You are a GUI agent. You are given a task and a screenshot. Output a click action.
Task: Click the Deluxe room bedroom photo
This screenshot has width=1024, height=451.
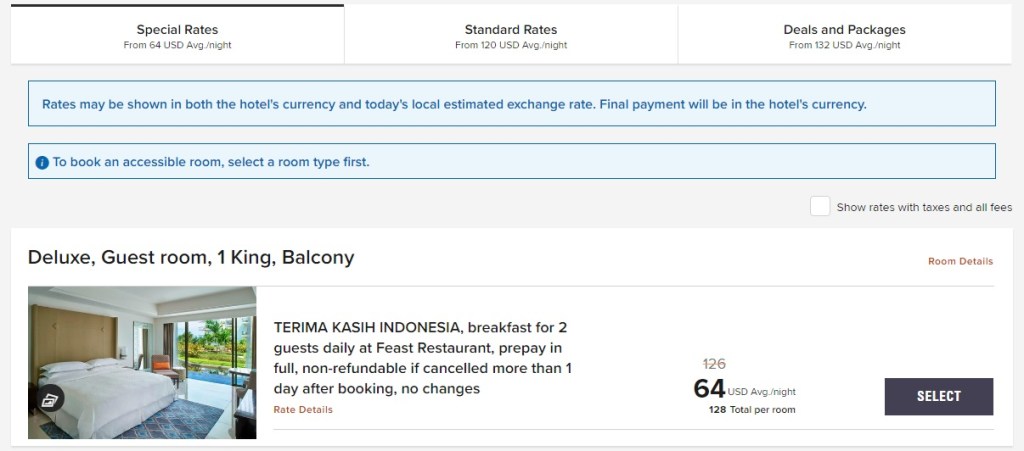(142, 362)
